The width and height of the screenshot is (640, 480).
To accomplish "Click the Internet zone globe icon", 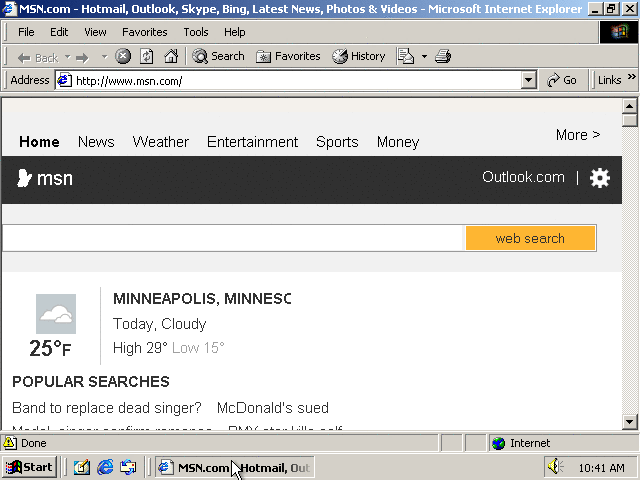I will point(498,443).
